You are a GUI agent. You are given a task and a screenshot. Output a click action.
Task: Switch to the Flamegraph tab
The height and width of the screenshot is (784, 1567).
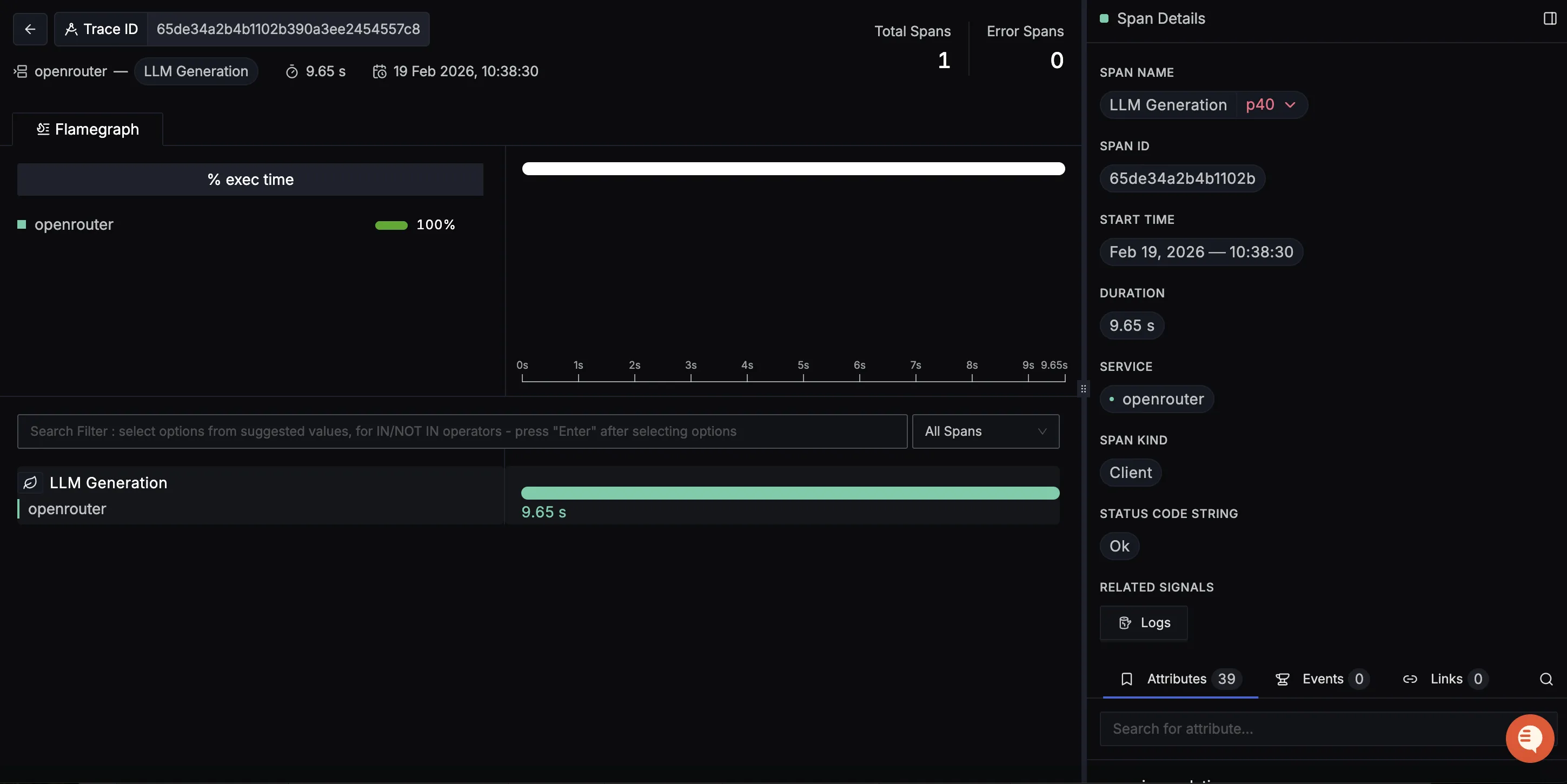[87, 129]
